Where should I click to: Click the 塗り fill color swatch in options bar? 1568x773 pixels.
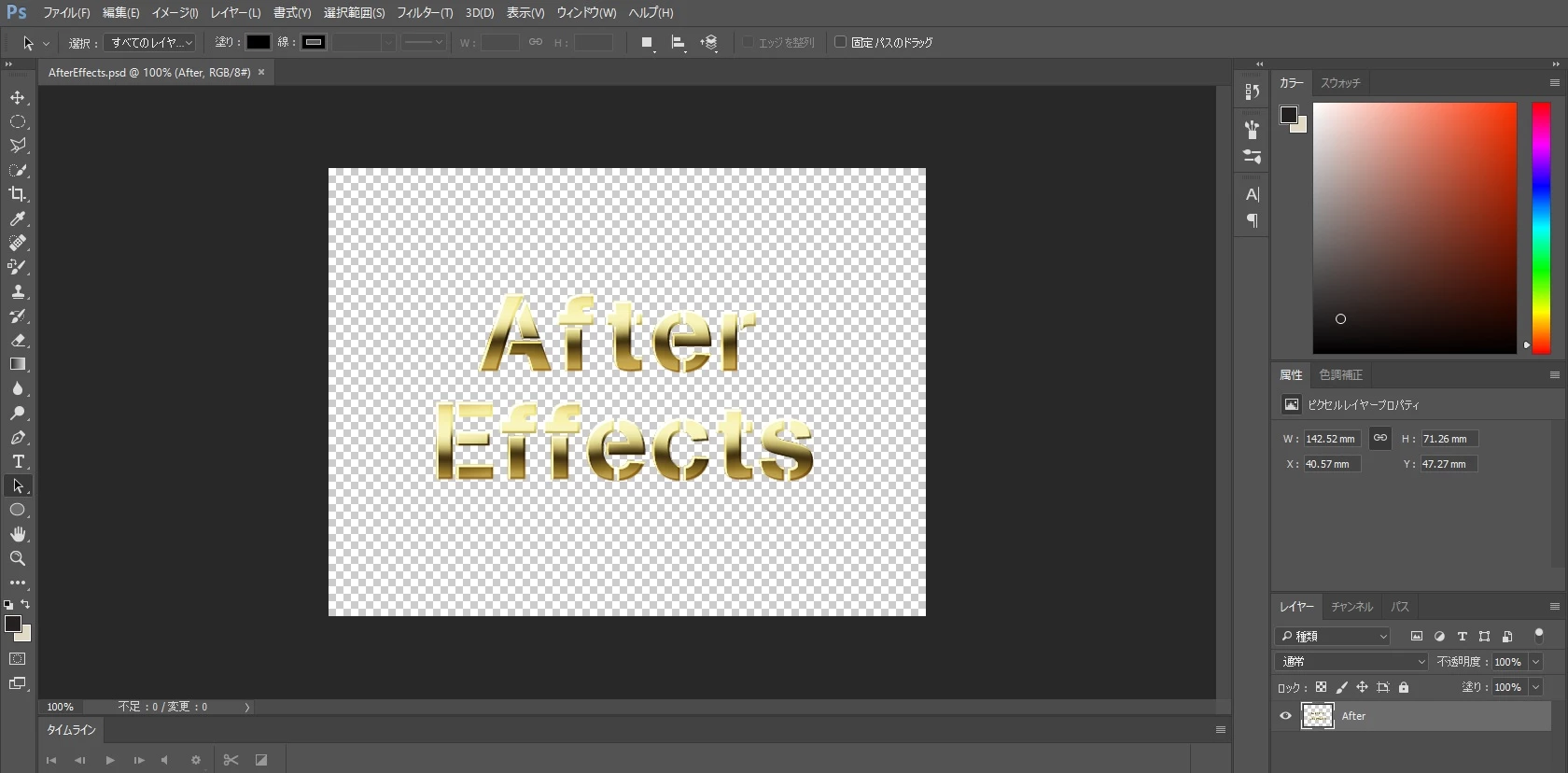(259, 42)
